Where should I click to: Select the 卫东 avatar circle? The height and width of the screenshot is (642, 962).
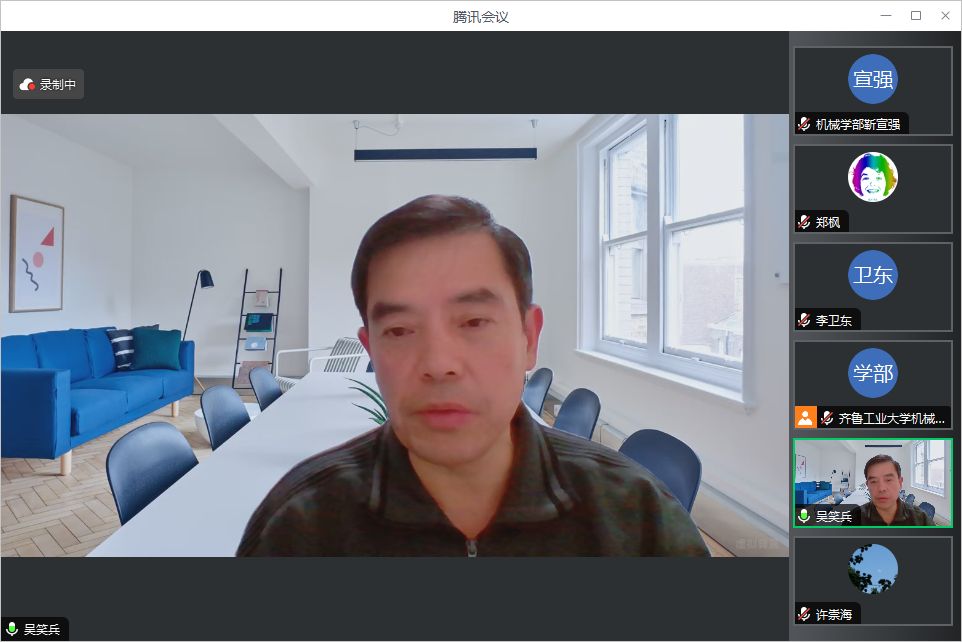pyautogui.click(x=872, y=275)
